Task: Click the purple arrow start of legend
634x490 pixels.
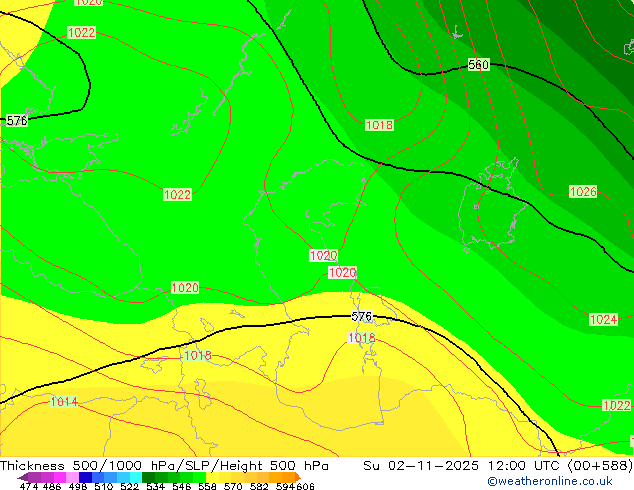Action: click(x=23, y=477)
